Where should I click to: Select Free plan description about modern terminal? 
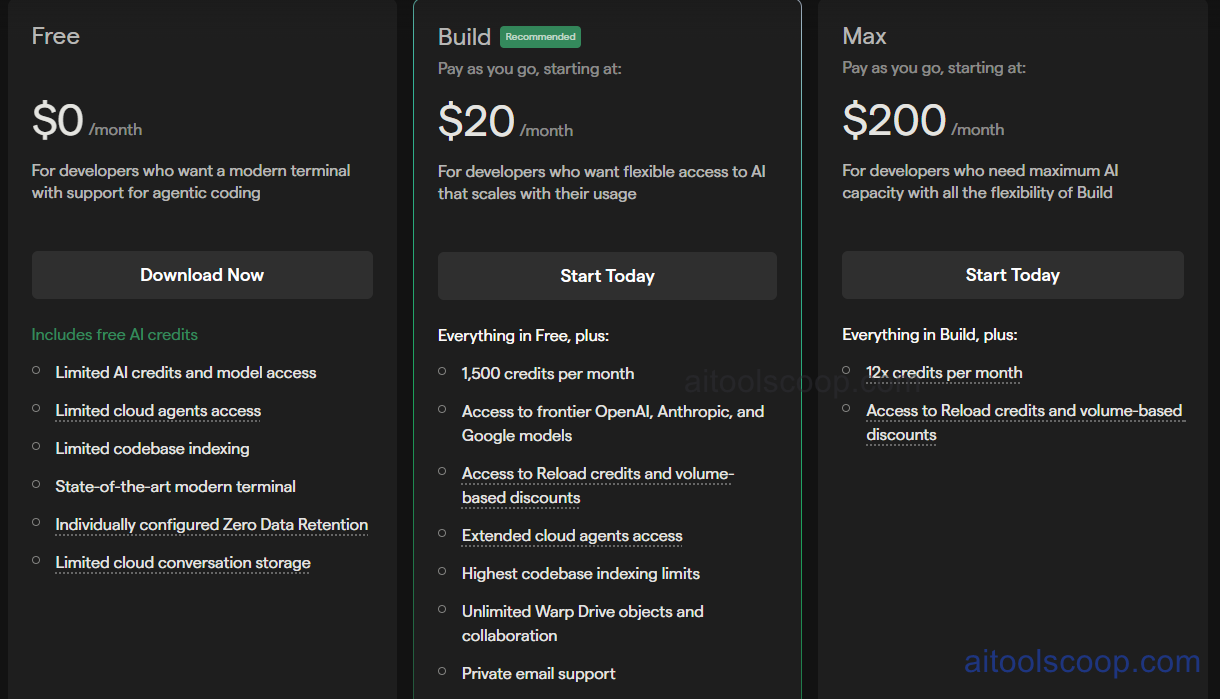191,182
